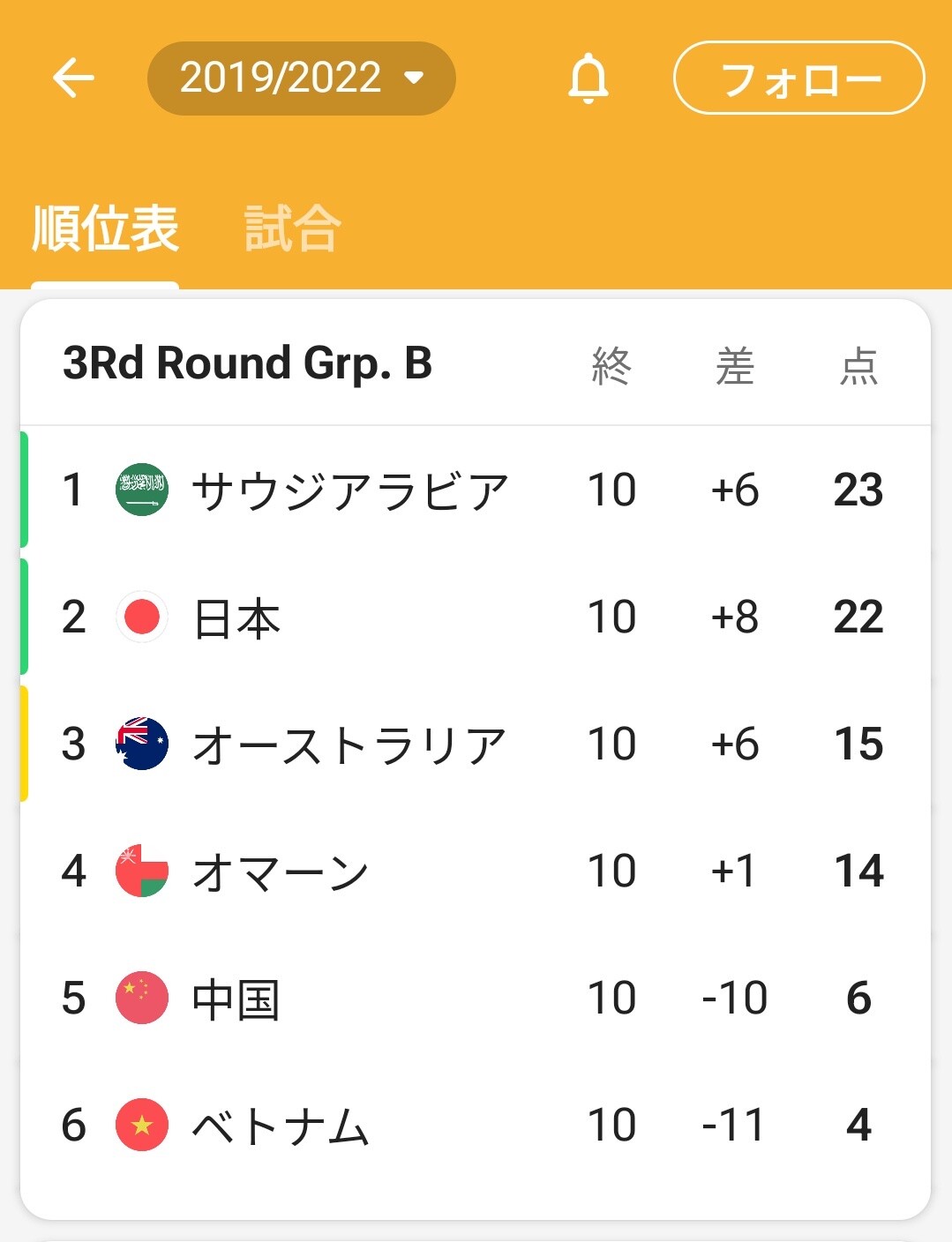Tap the Australia flag icon
Viewport: 952px width, 1242px height.
click(x=142, y=744)
